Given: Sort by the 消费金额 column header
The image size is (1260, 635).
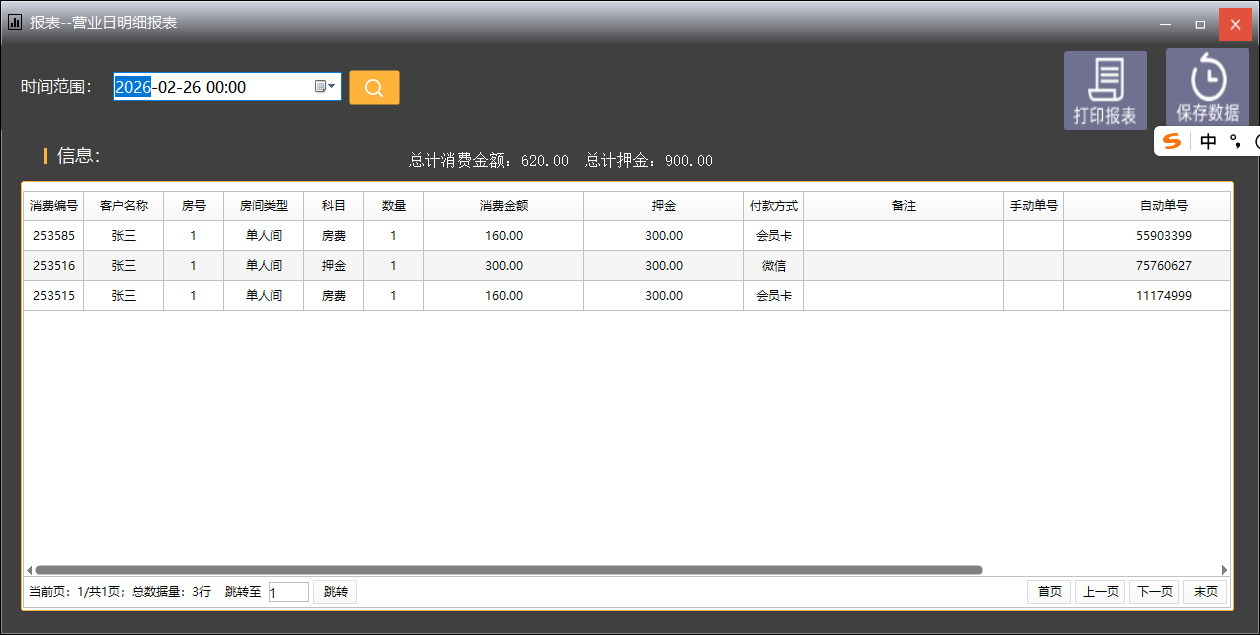Looking at the screenshot, I should click(x=503, y=206).
